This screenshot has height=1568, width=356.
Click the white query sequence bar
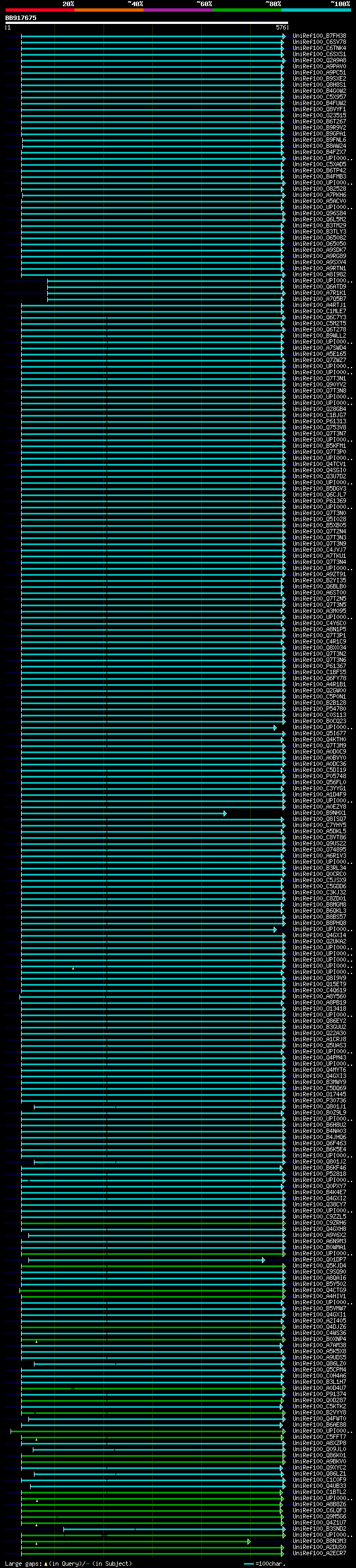(x=146, y=22)
